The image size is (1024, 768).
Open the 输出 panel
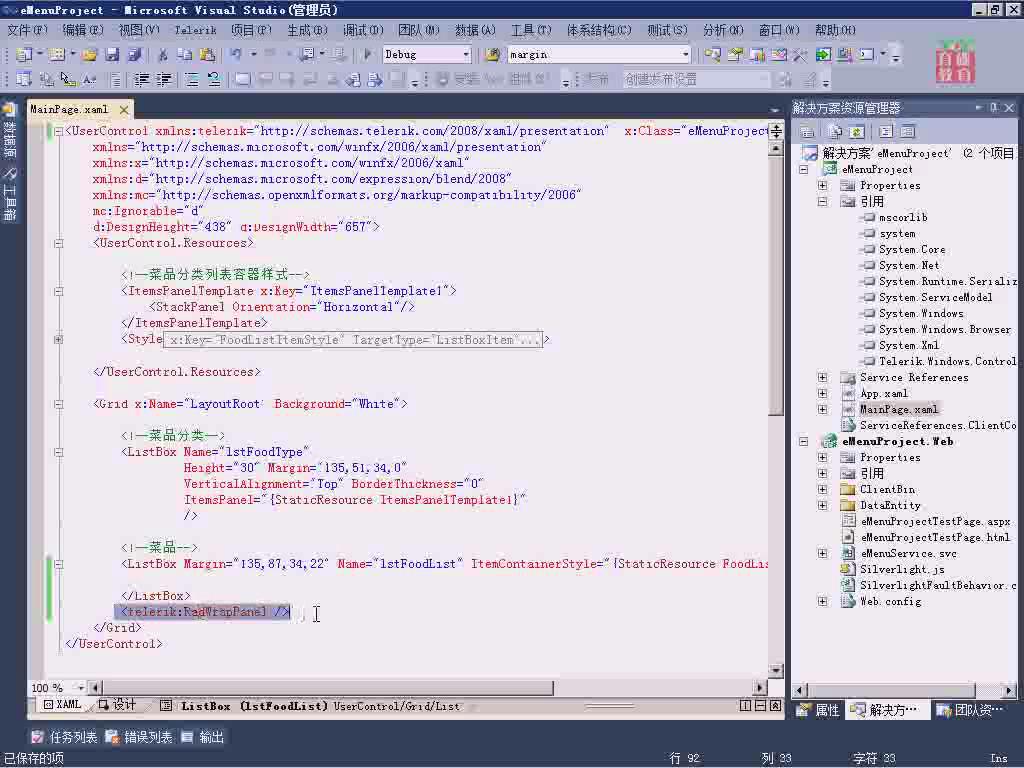point(202,737)
